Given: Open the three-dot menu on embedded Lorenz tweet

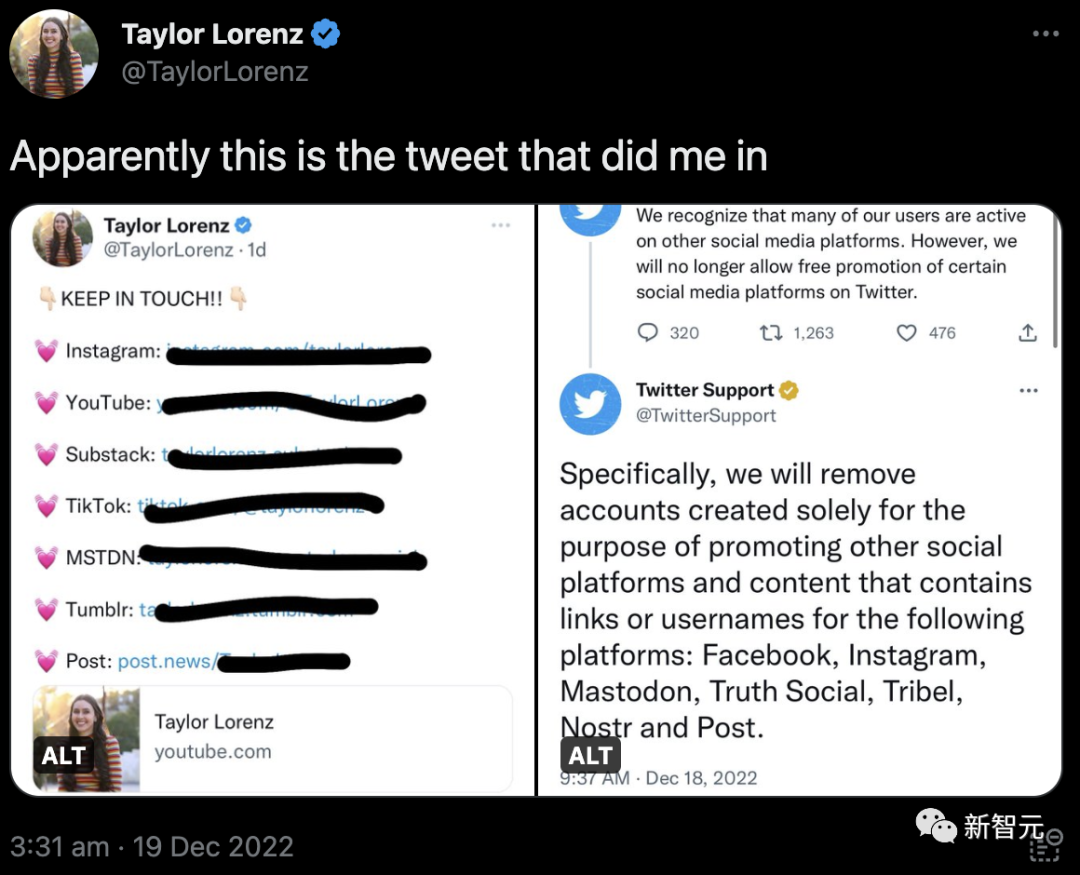Looking at the screenshot, I should 501,226.
